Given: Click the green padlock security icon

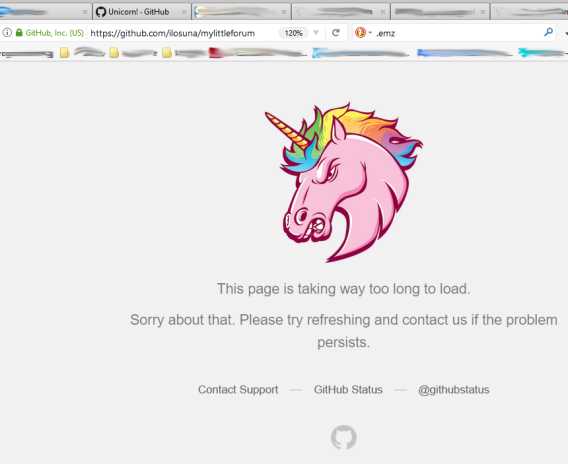Looking at the screenshot, I should point(19,33).
